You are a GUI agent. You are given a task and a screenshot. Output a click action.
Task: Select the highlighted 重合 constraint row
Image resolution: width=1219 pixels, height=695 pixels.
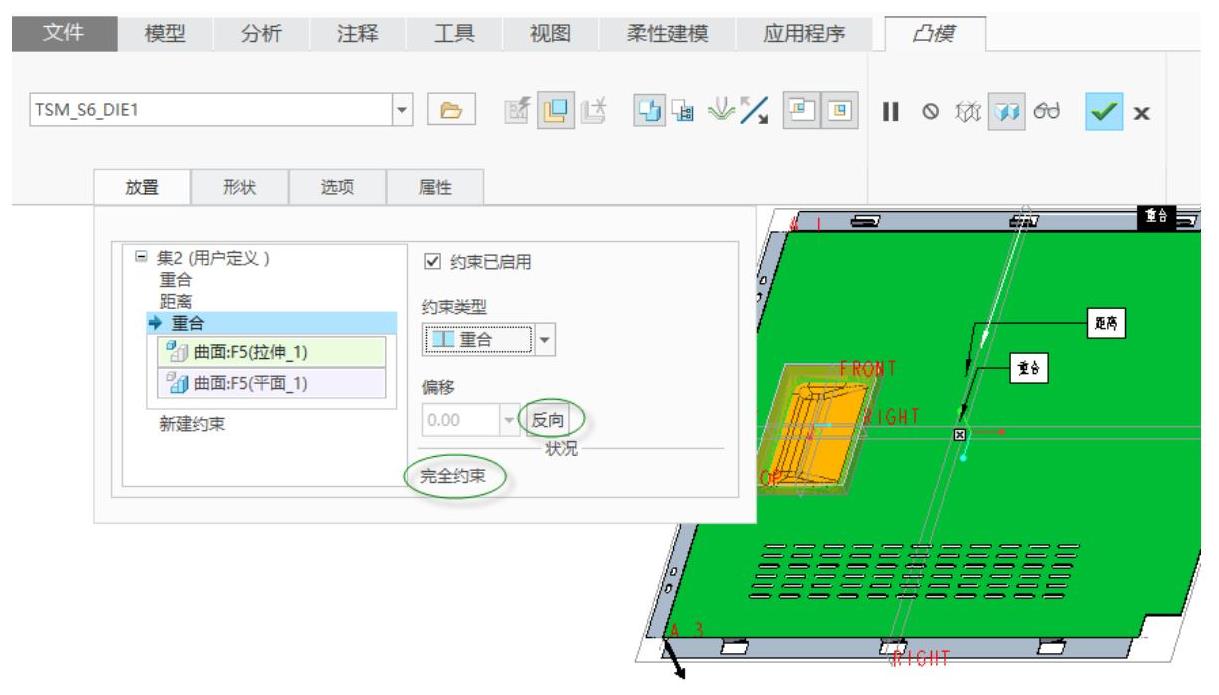point(273,321)
